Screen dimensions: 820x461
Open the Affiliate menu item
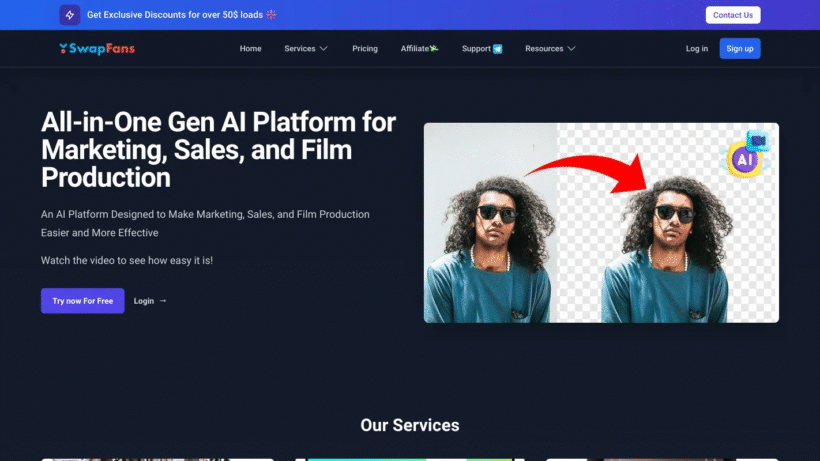[419, 49]
